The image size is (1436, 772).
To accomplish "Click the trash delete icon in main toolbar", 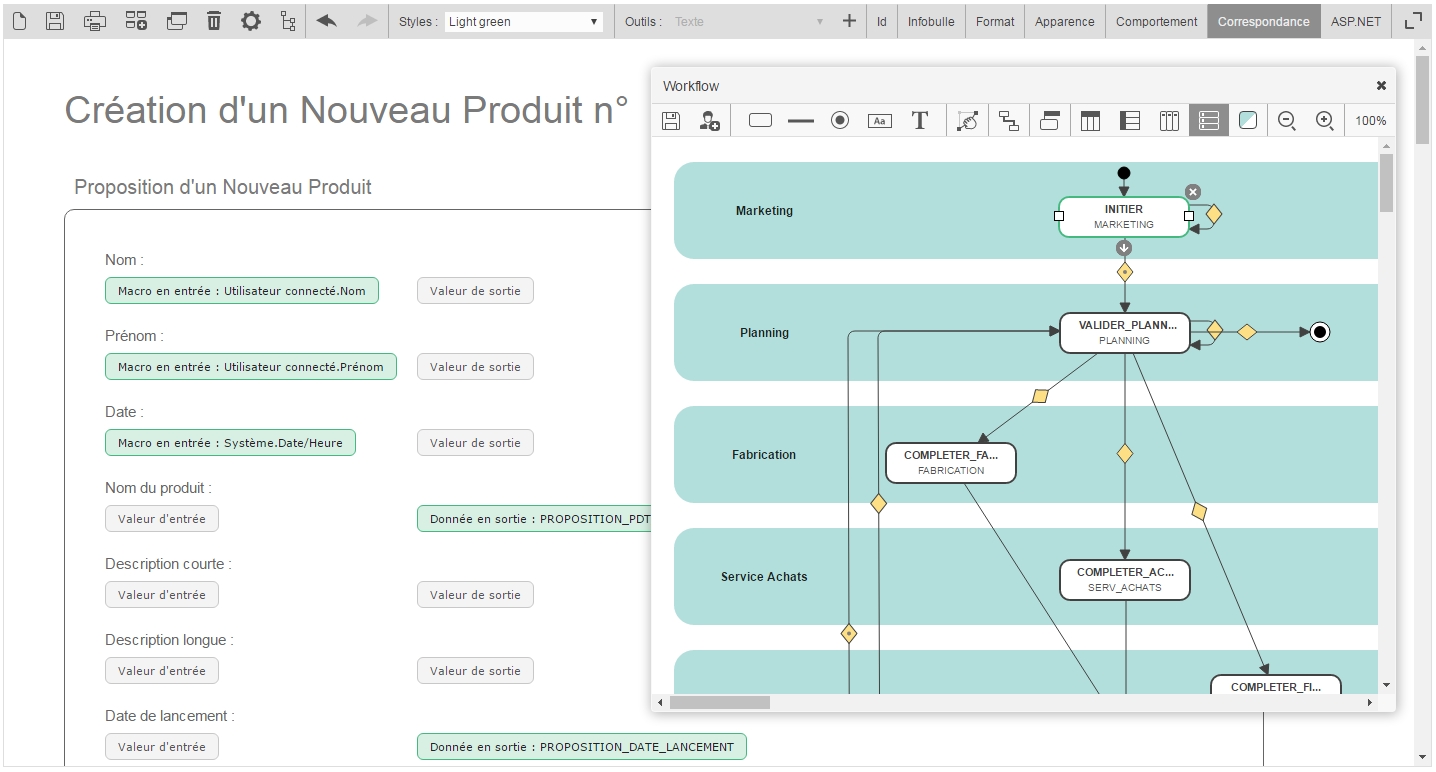I will coord(214,21).
